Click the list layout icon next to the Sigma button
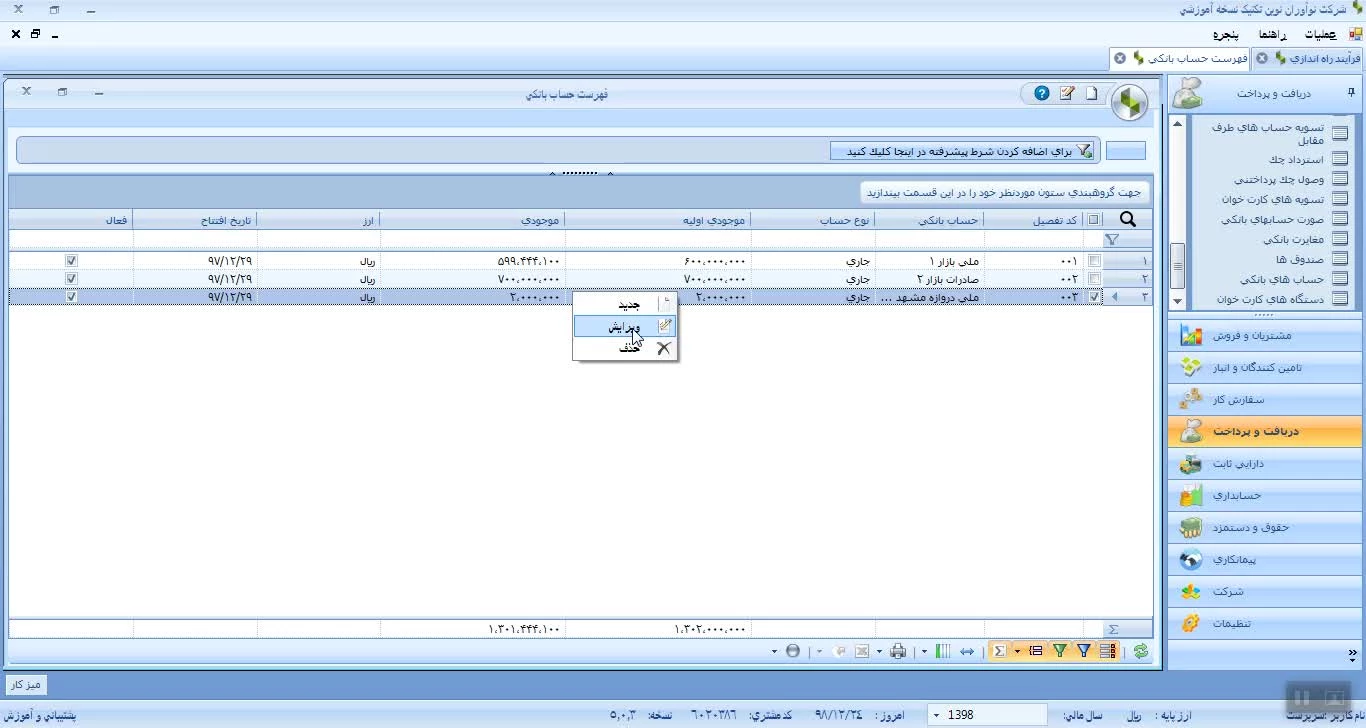Screen dimensions: 1366x728 (x=1036, y=651)
